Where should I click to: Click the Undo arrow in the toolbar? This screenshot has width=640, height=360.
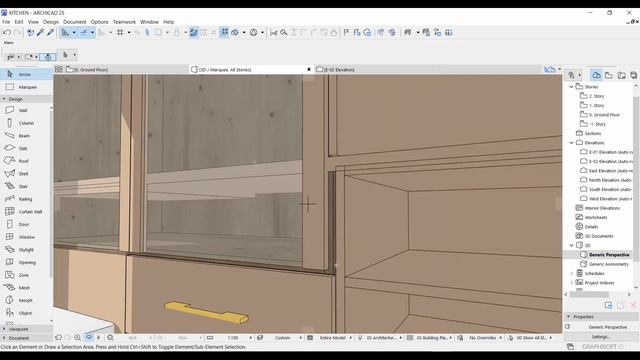tap(7, 33)
